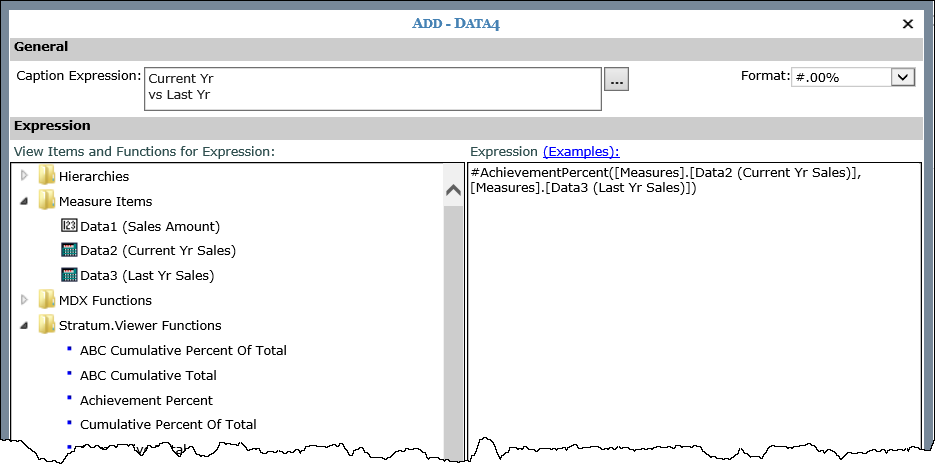Click the Hierarchies folder icon
Viewport: 935px width, 470px height.
click(x=46, y=176)
